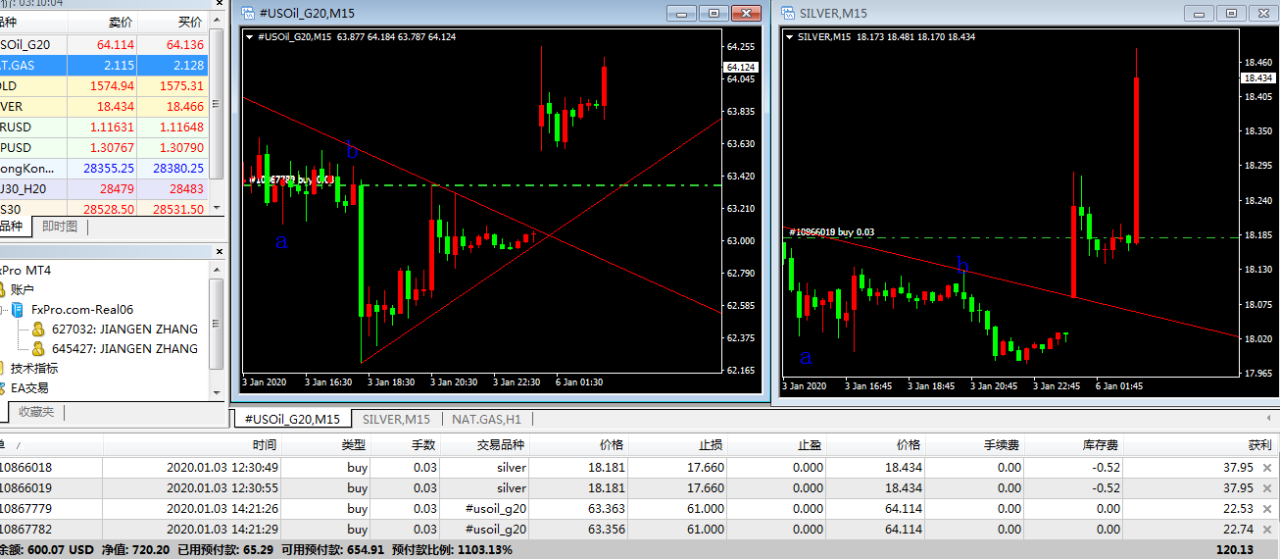Click account icon for 627032 JIANGEN ZHANG
Screen dimensions: 1280x559
pyautogui.click(x=39, y=329)
